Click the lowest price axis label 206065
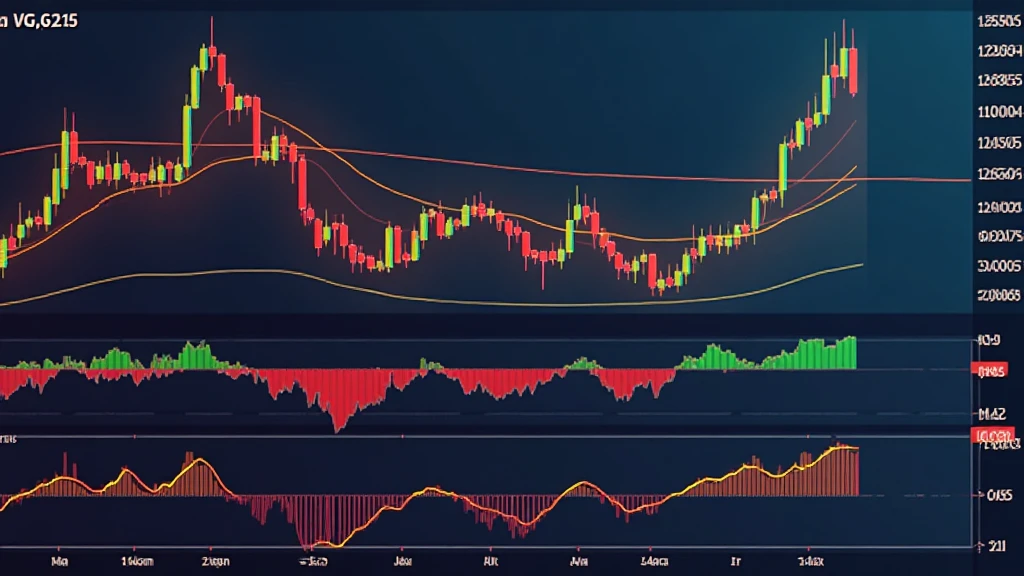 (x=995, y=295)
